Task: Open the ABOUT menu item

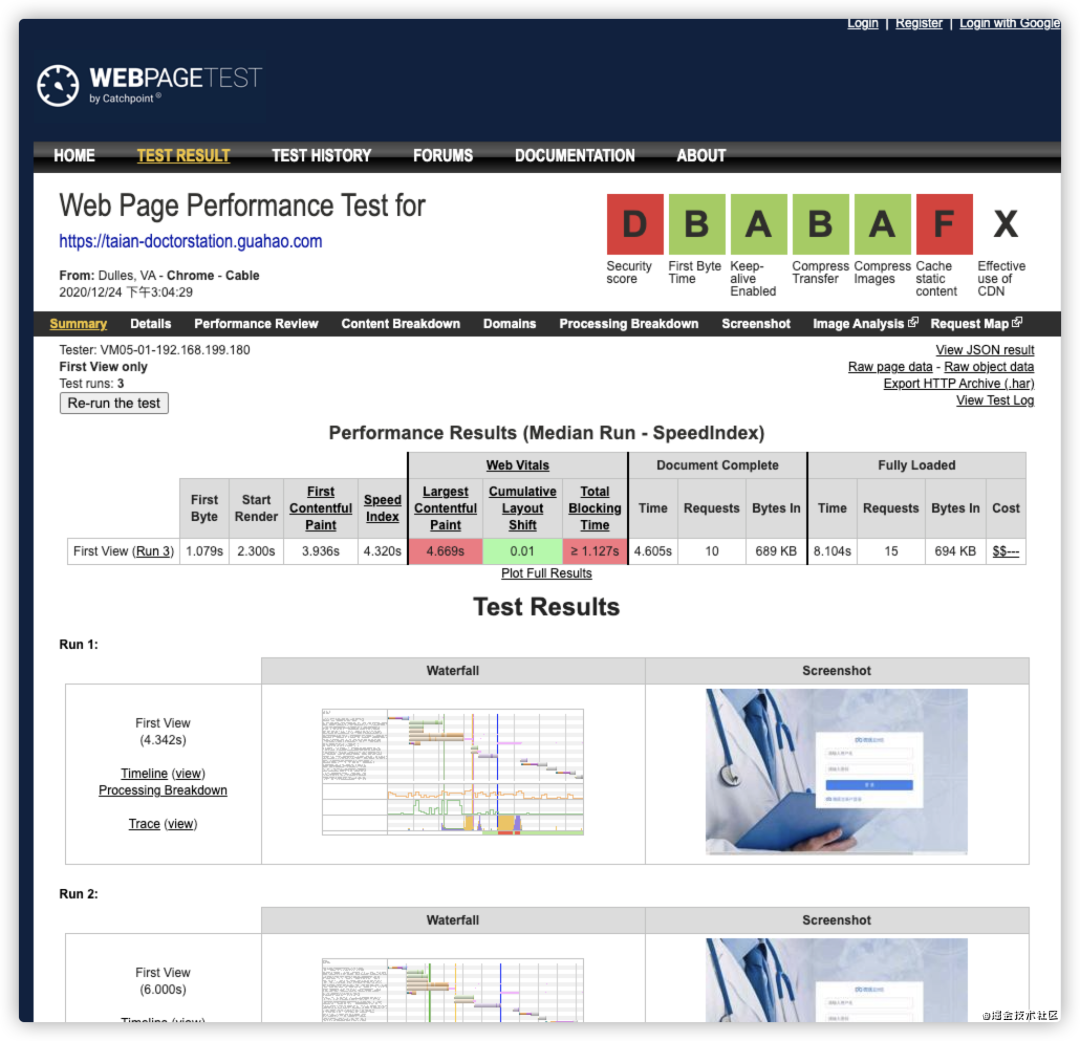Action: pyautogui.click(x=701, y=156)
